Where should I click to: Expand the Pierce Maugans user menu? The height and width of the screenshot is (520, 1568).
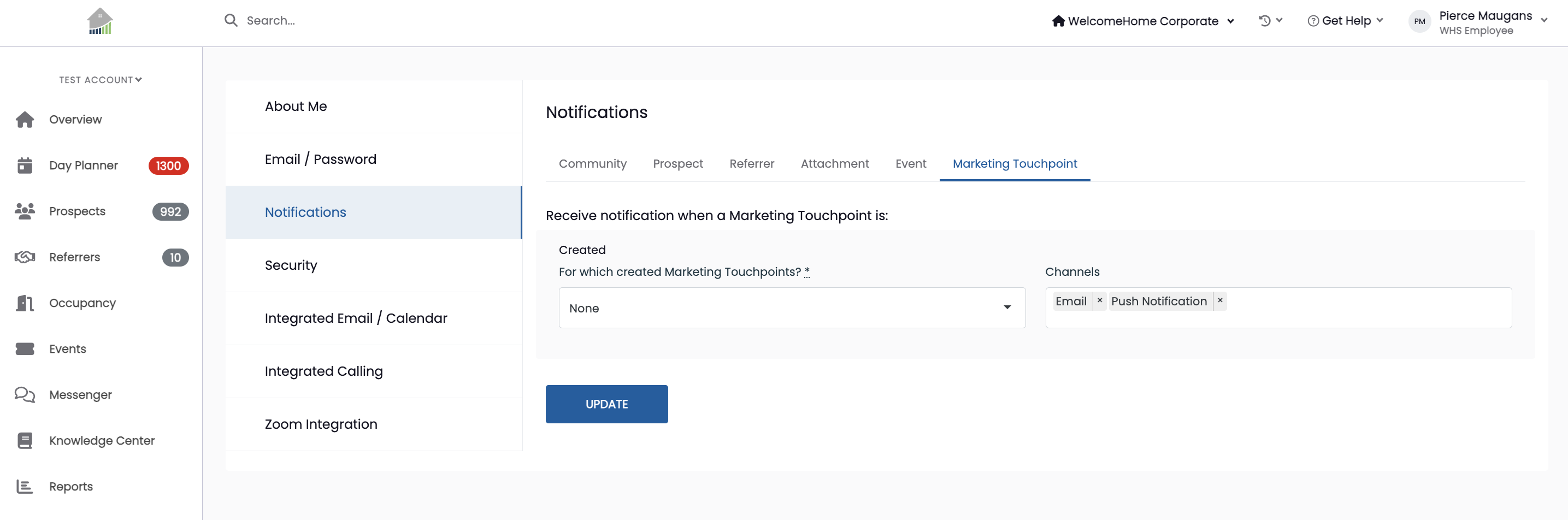click(x=1545, y=20)
